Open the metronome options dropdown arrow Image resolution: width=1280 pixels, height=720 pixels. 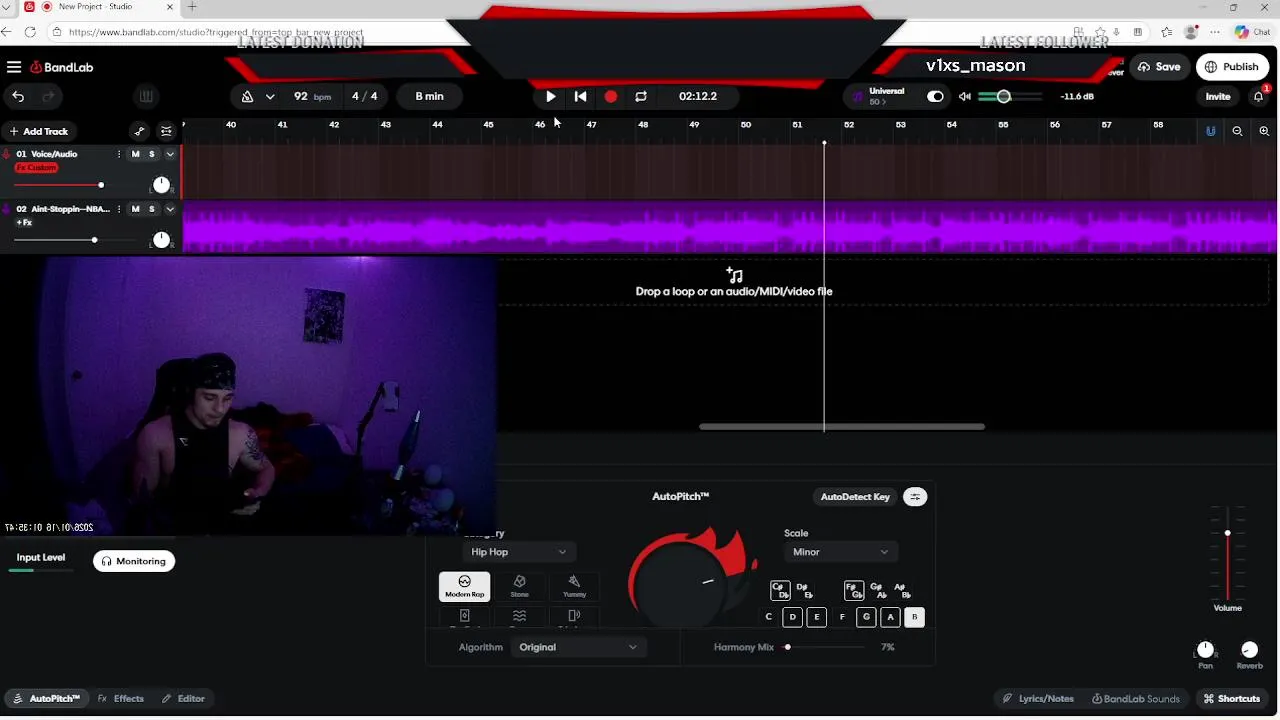tap(270, 96)
